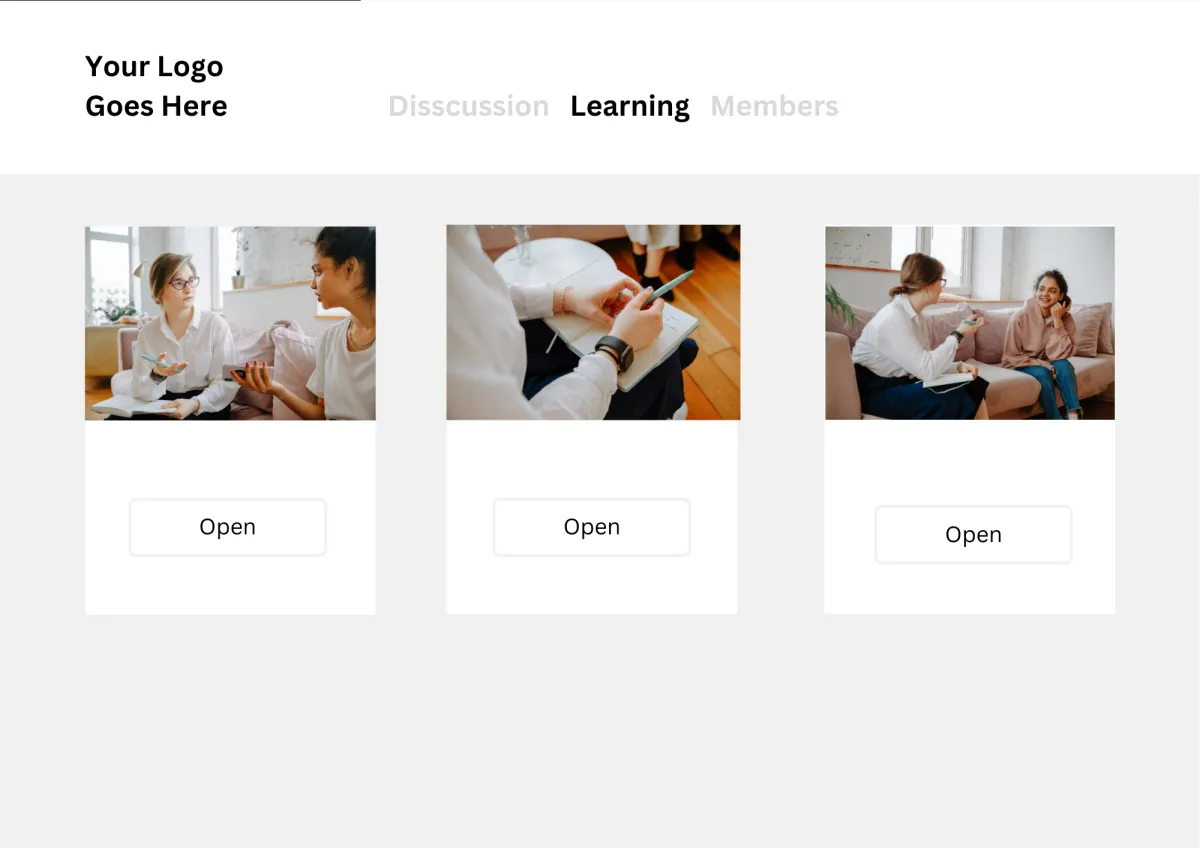Select the photo of two women talking
The width and height of the screenshot is (1200, 848).
click(230, 323)
